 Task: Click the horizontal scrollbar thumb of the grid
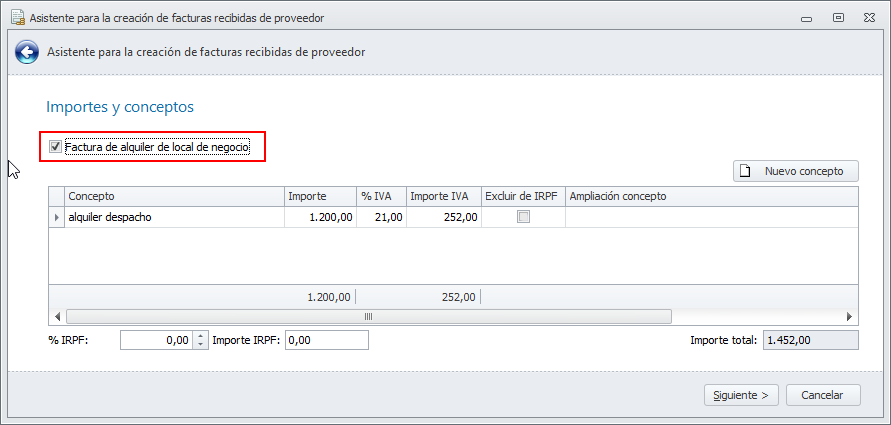pyautogui.click(x=368, y=316)
